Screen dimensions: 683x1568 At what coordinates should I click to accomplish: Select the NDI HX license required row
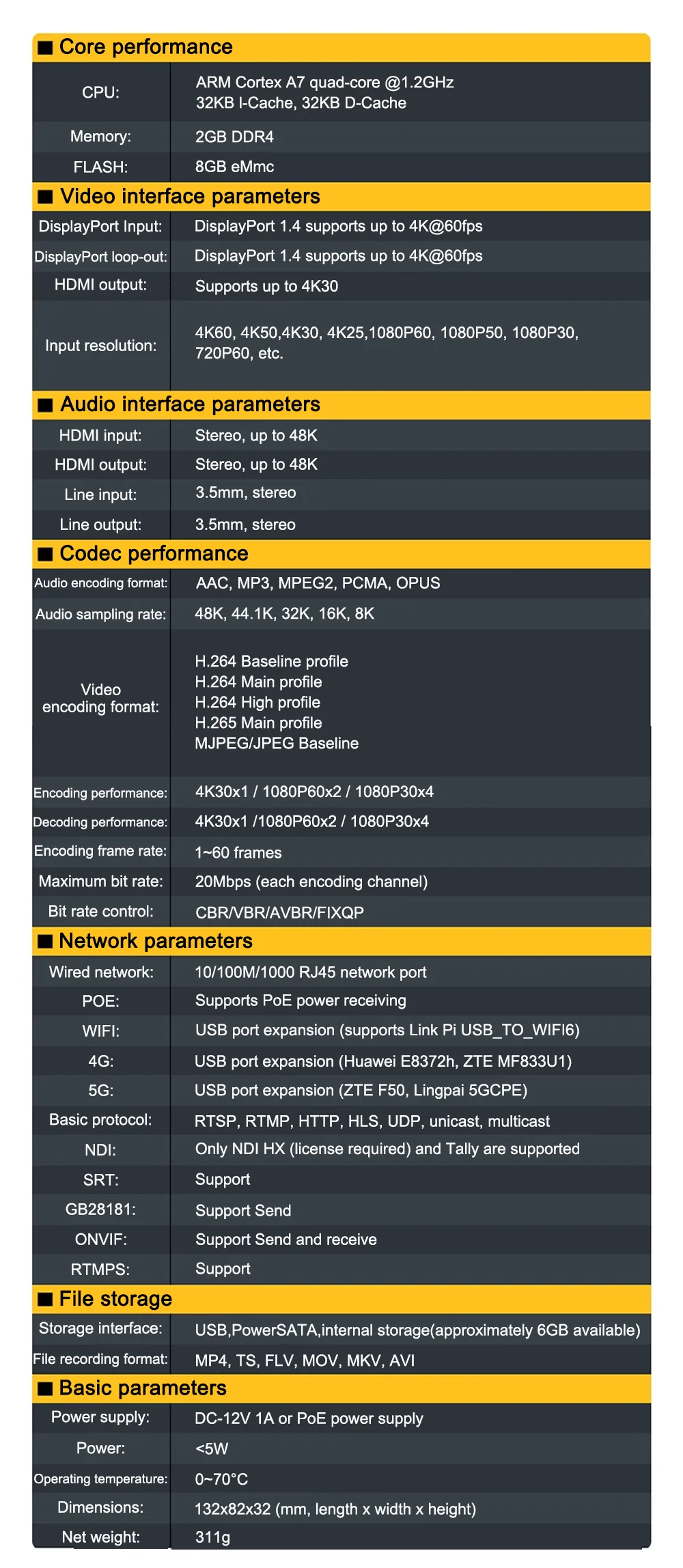[341, 1149]
